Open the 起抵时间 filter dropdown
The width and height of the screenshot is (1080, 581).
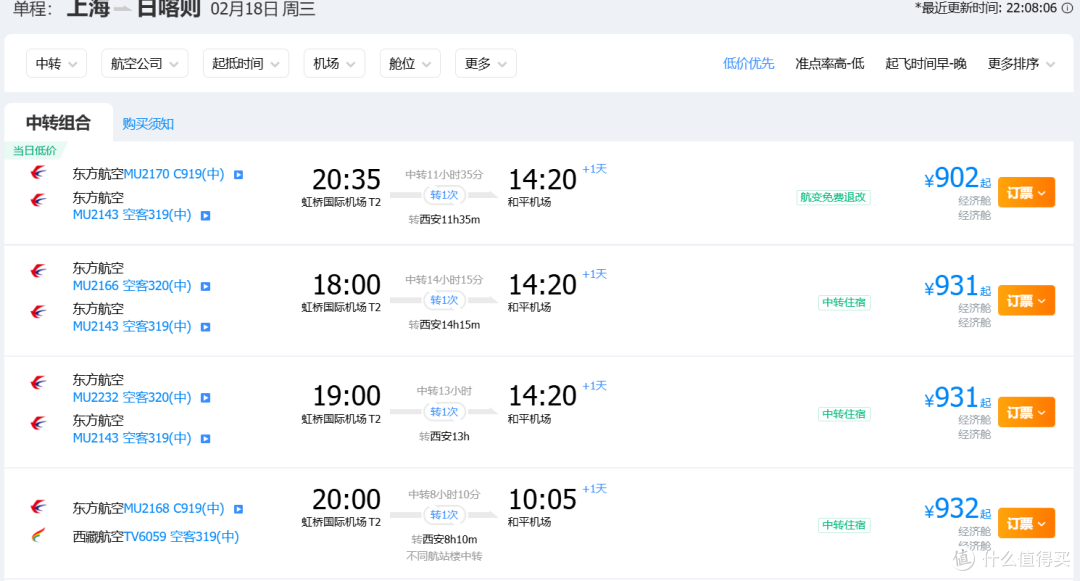tap(246, 63)
